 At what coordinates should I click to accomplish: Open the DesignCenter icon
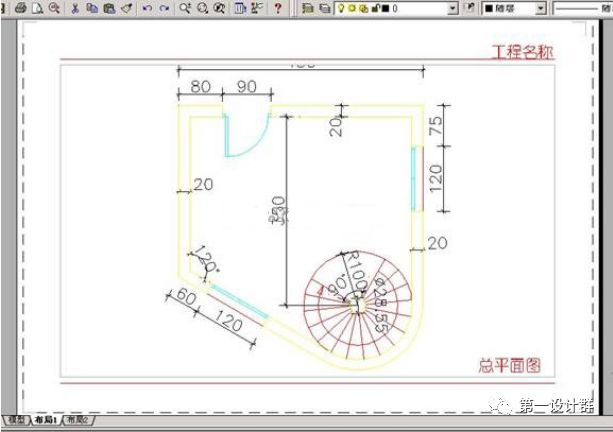[257, 8]
